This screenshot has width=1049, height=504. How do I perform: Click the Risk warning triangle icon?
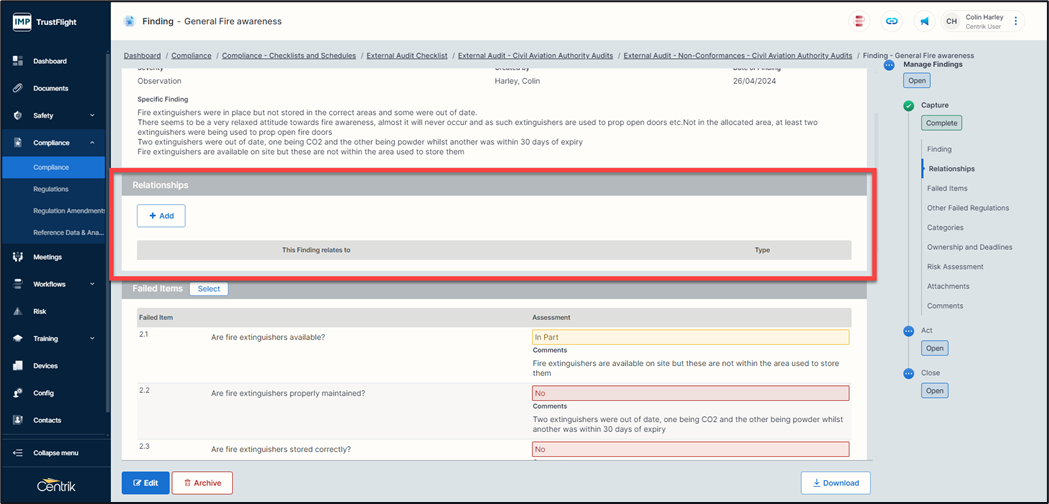coord(18,311)
